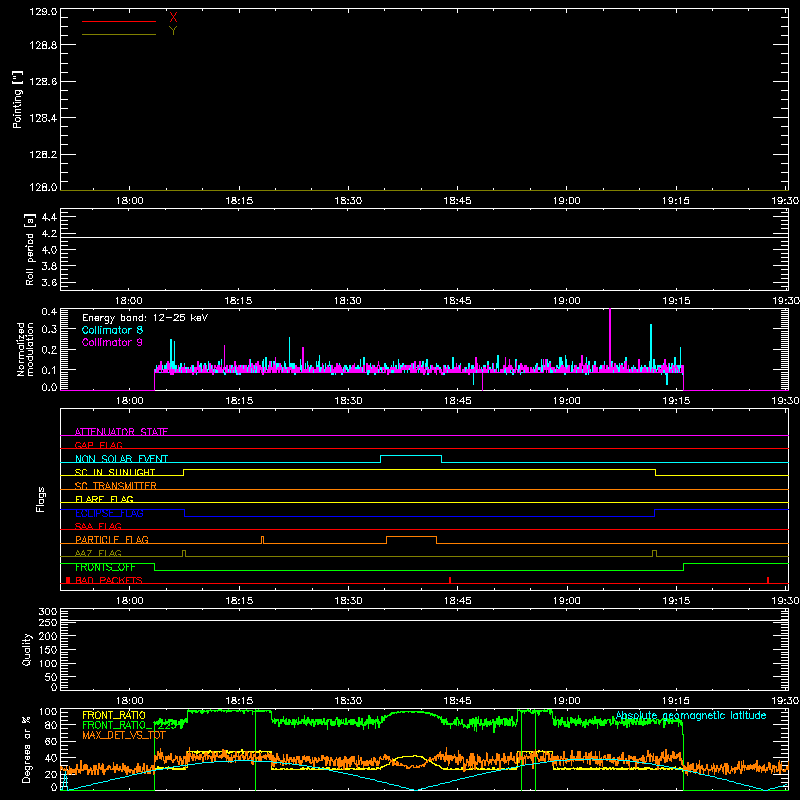This screenshot has height=800, width=800.
Task: Click the FRONTS_OFF flag label
Action: (x=105, y=567)
